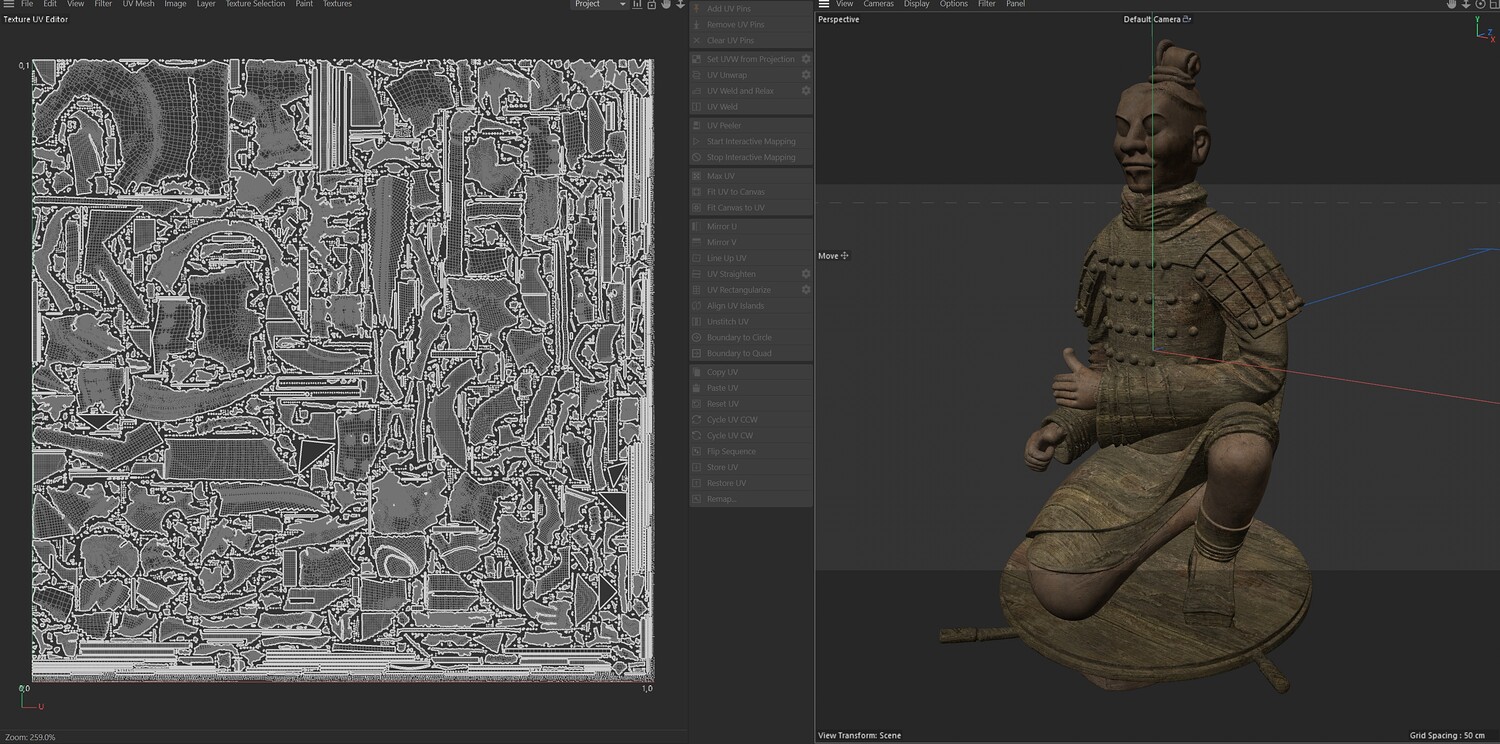Click the viewport toggle layout icon
Screen dimensions: 1500x744
[1493, 5]
